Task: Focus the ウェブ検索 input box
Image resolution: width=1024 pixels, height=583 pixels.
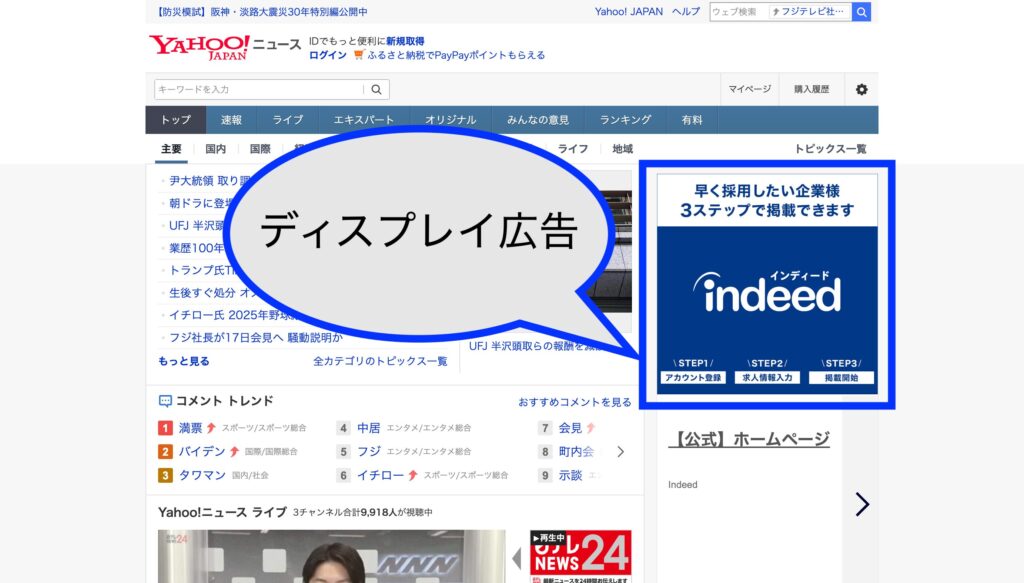Action: point(739,12)
